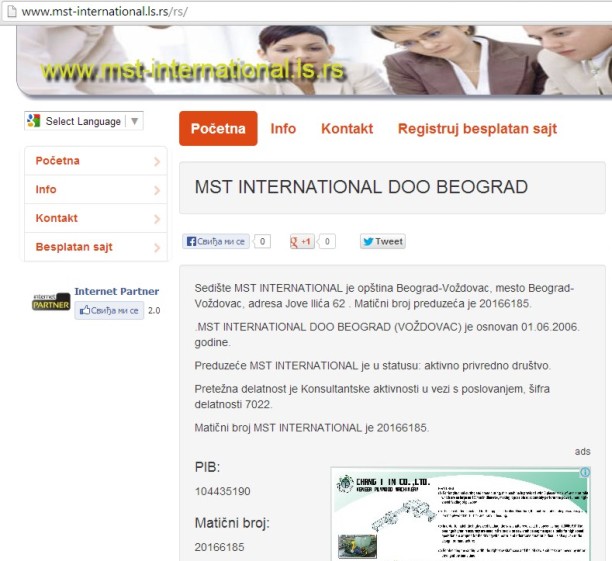
Task: Click the chevron arrow beside sidebar Info
Action: [x=157, y=190]
